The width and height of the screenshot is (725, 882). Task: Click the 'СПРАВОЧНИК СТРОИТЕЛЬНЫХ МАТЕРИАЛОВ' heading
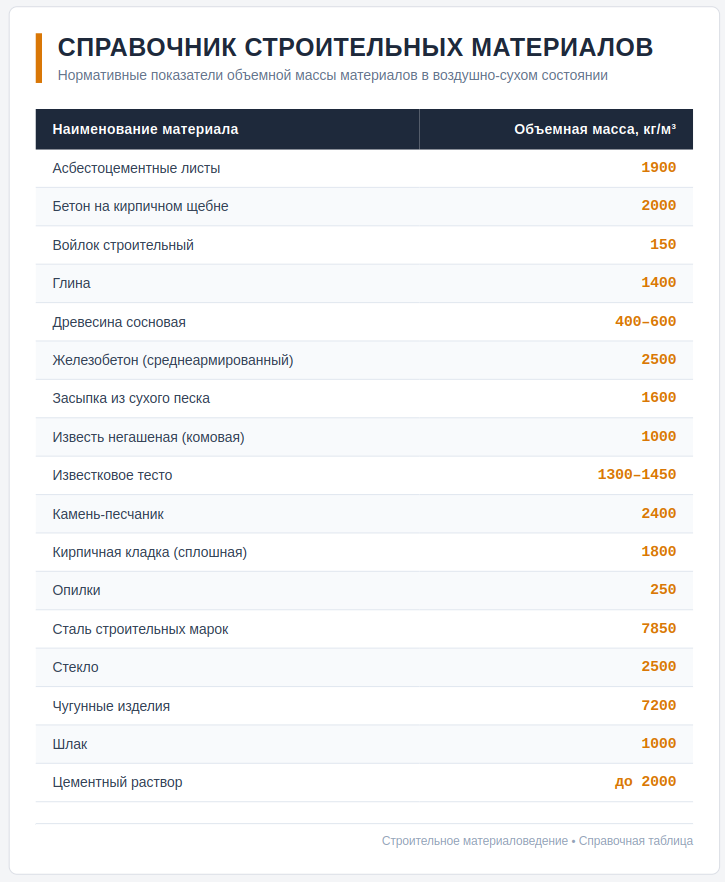coord(355,47)
